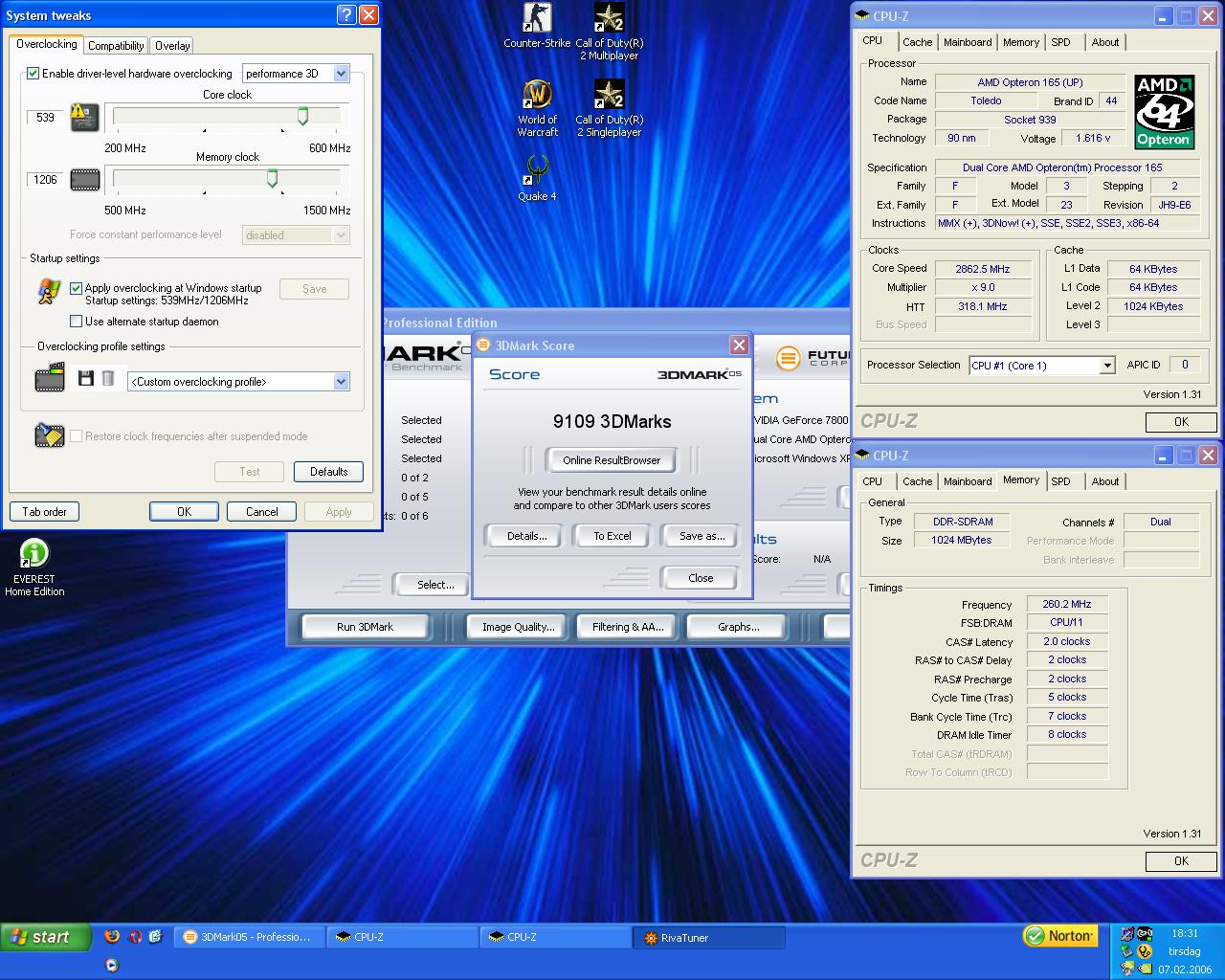Click the memory clock chip icon

coord(85,179)
